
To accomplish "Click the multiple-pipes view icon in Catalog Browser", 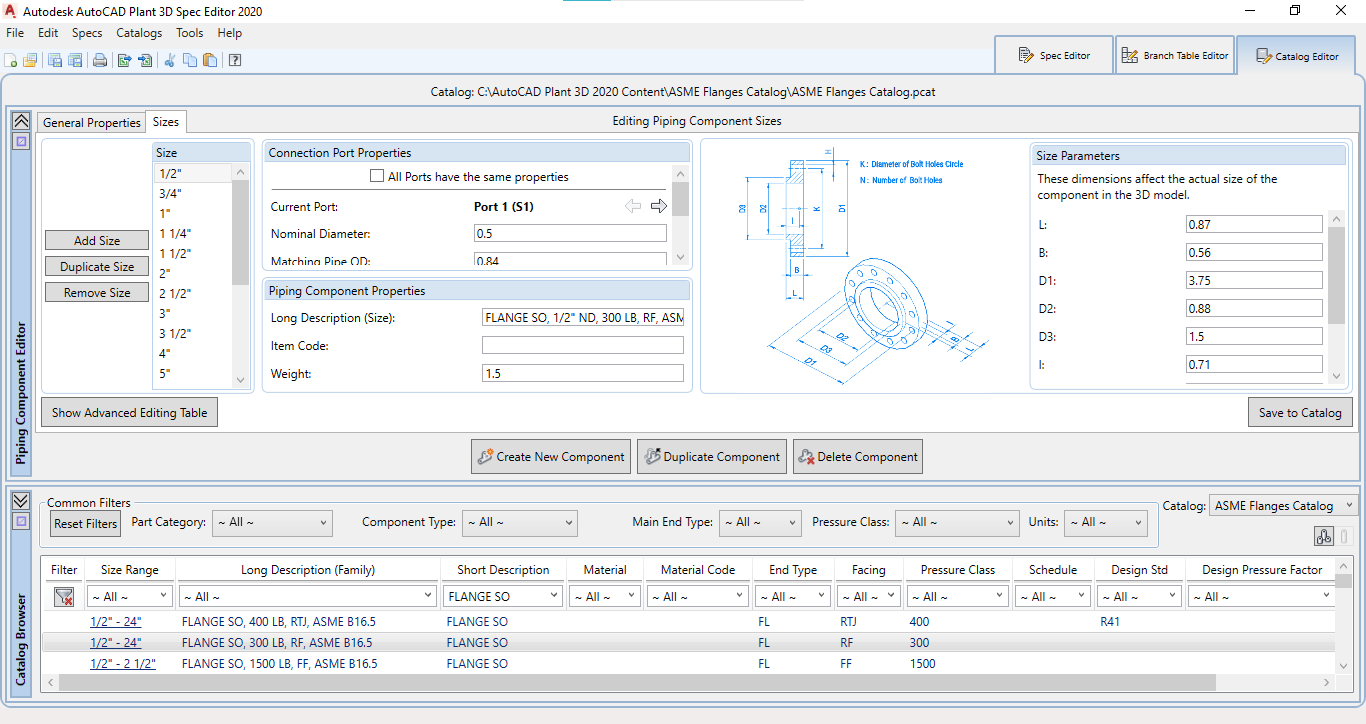I will pyautogui.click(x=1324, y=537).
